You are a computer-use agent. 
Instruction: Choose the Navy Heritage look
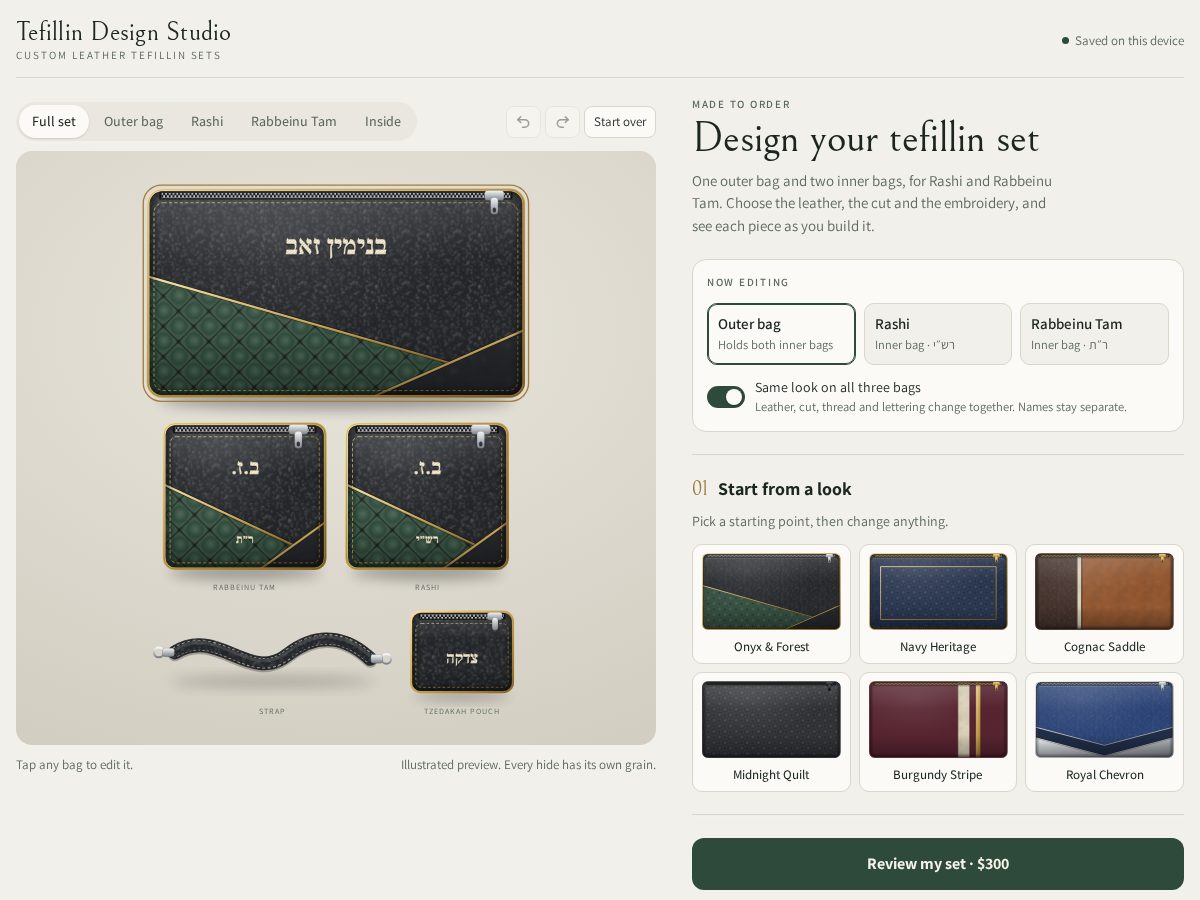tap(938, 604)
